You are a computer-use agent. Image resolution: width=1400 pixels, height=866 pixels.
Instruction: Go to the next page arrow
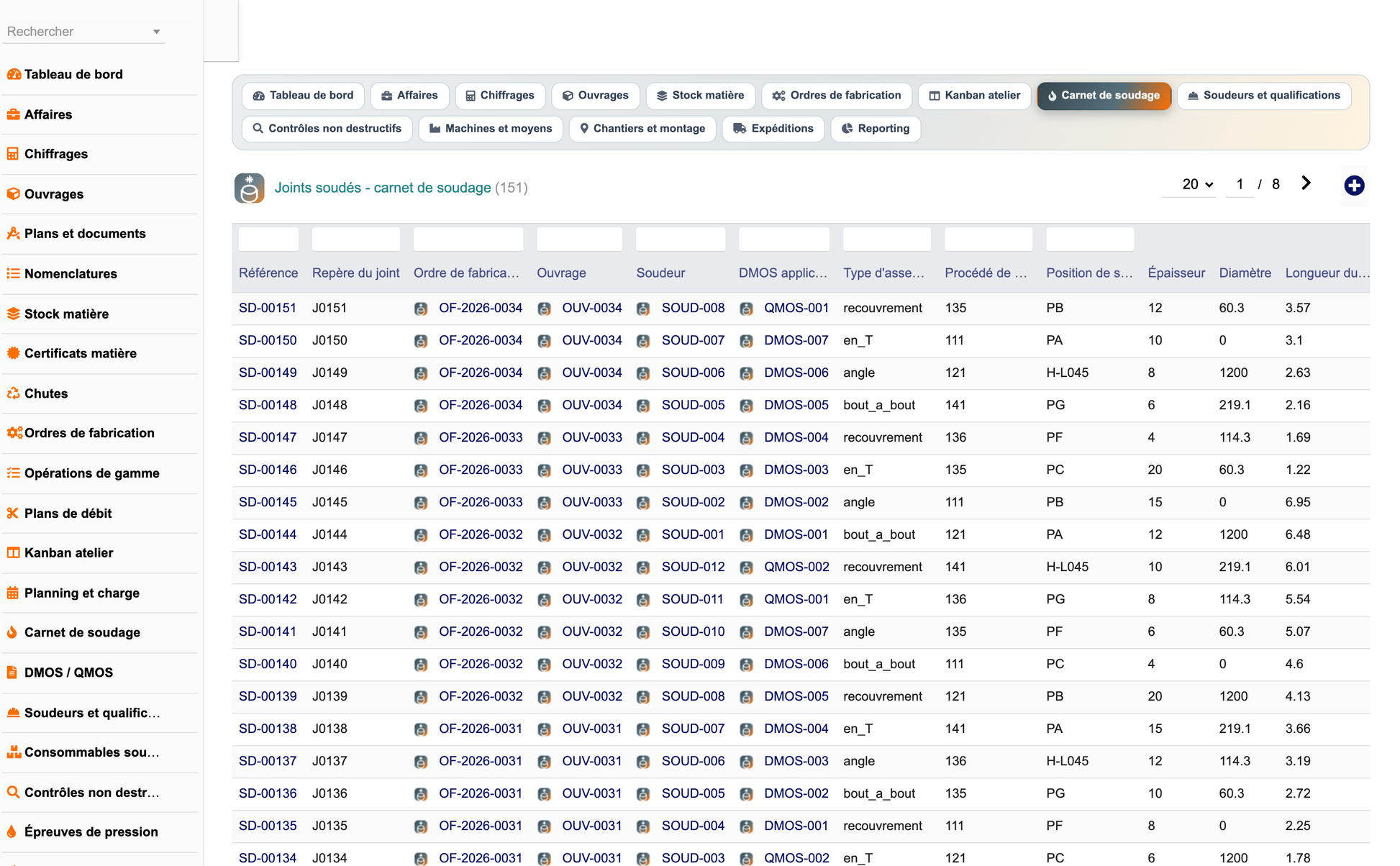[x=1306, y=183]
